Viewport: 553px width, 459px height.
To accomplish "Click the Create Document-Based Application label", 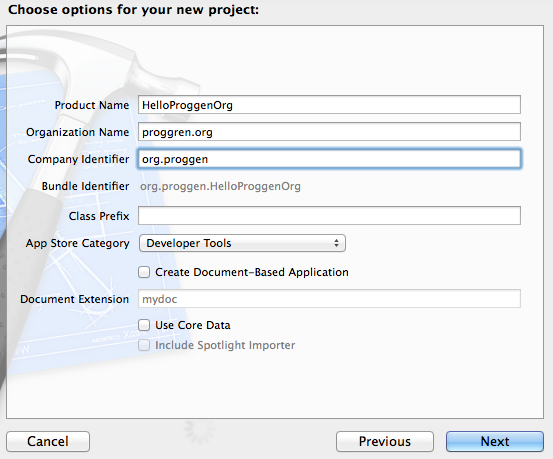I will (252, 272).
